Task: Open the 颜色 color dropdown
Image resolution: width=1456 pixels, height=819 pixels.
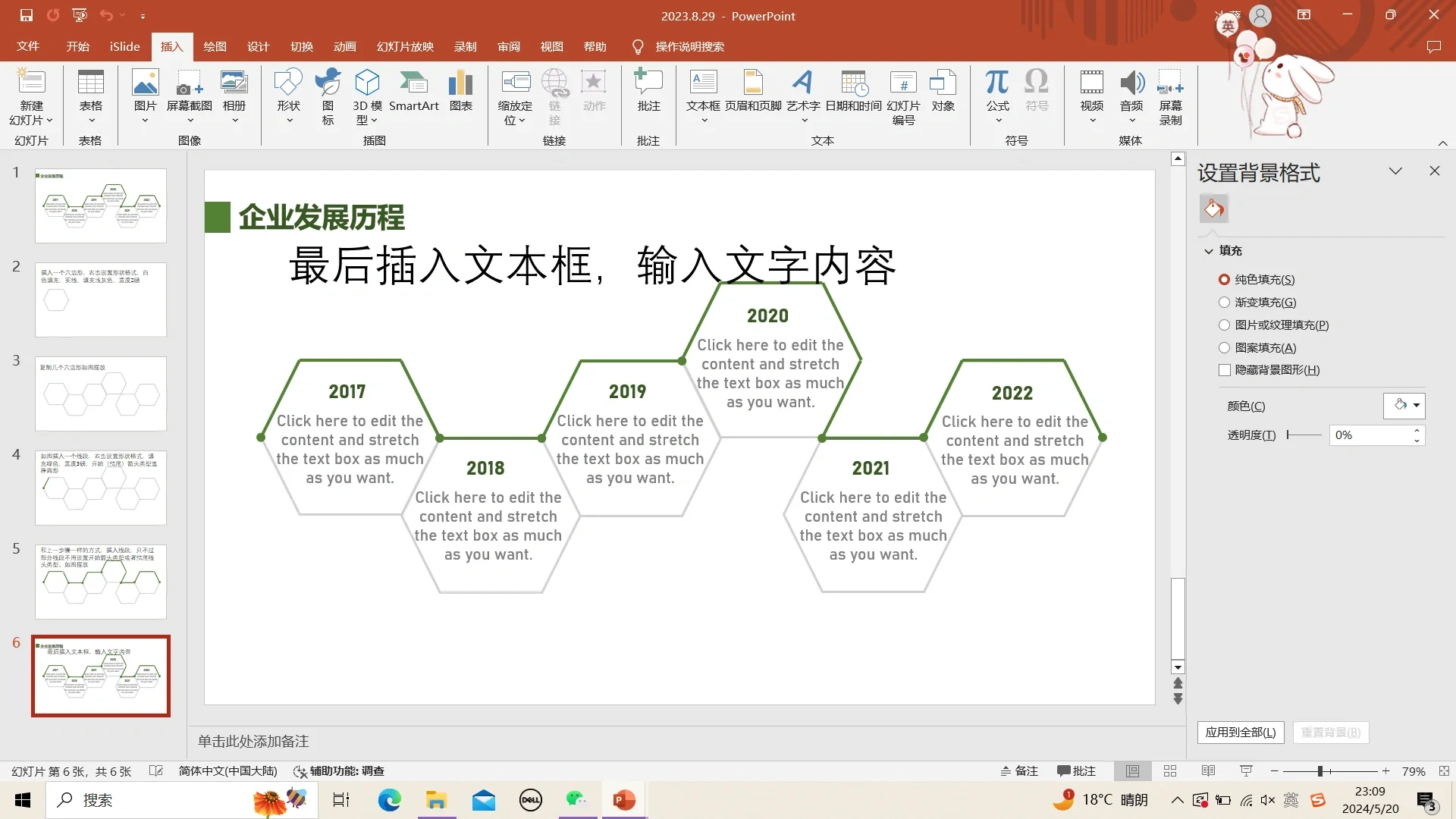Action: pos(1404,406)
